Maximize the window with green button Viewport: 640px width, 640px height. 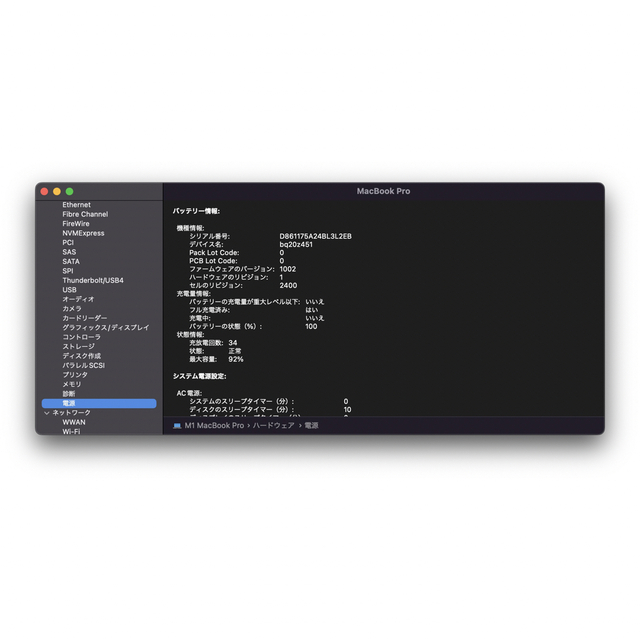70,191
